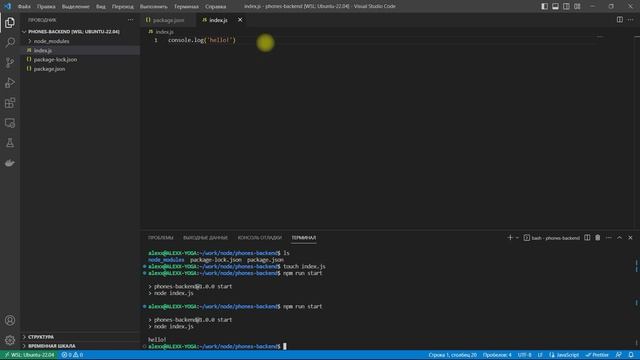
Task: Toggle bottom panel layout icon
Action: coord(555,6)
